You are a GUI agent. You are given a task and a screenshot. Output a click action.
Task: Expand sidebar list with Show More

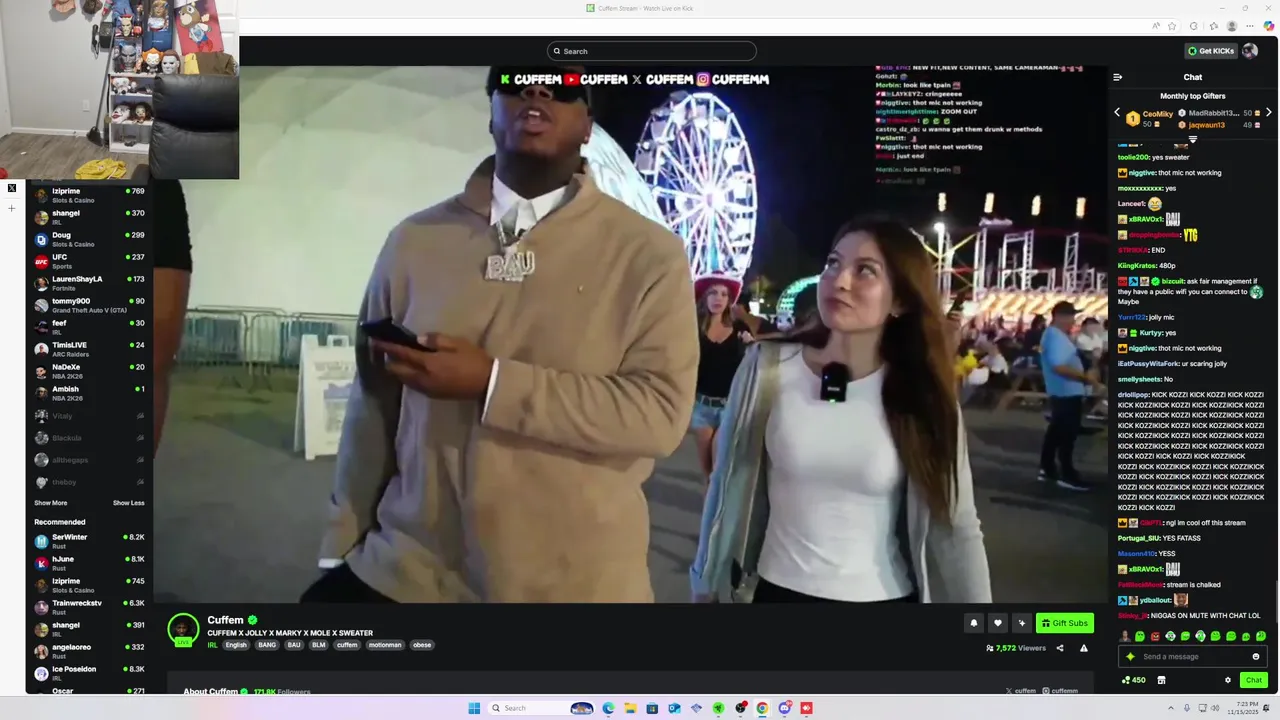tap(51, 503)
